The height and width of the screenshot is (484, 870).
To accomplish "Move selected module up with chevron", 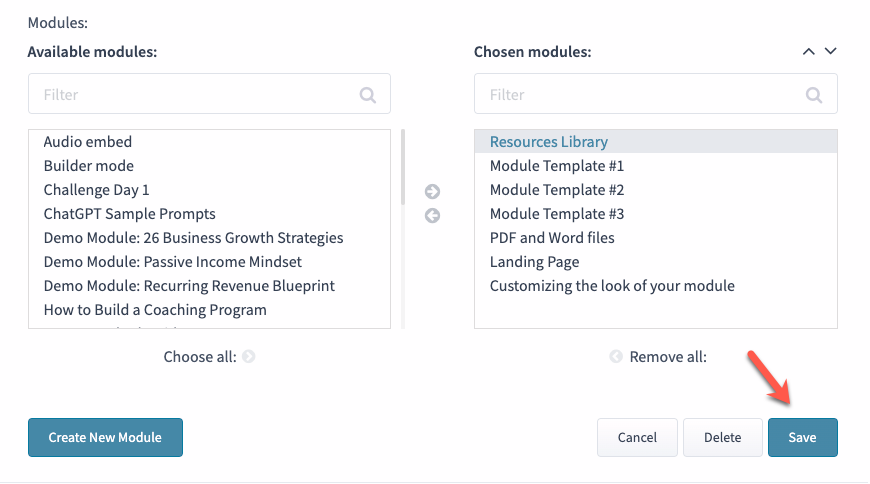I will point(809,52).
